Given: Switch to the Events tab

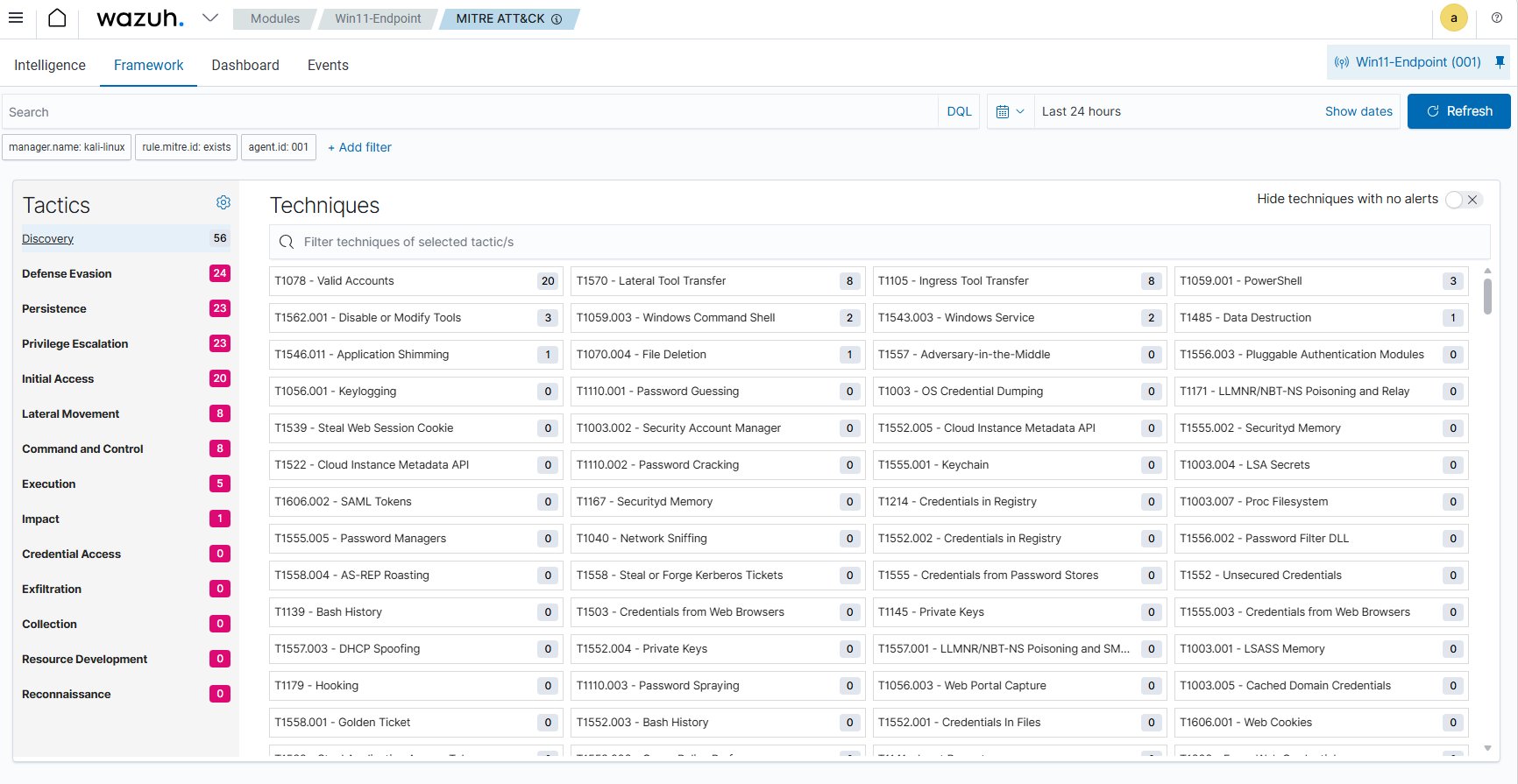Looking at the screenshot, I should click(x=328, y=65).
